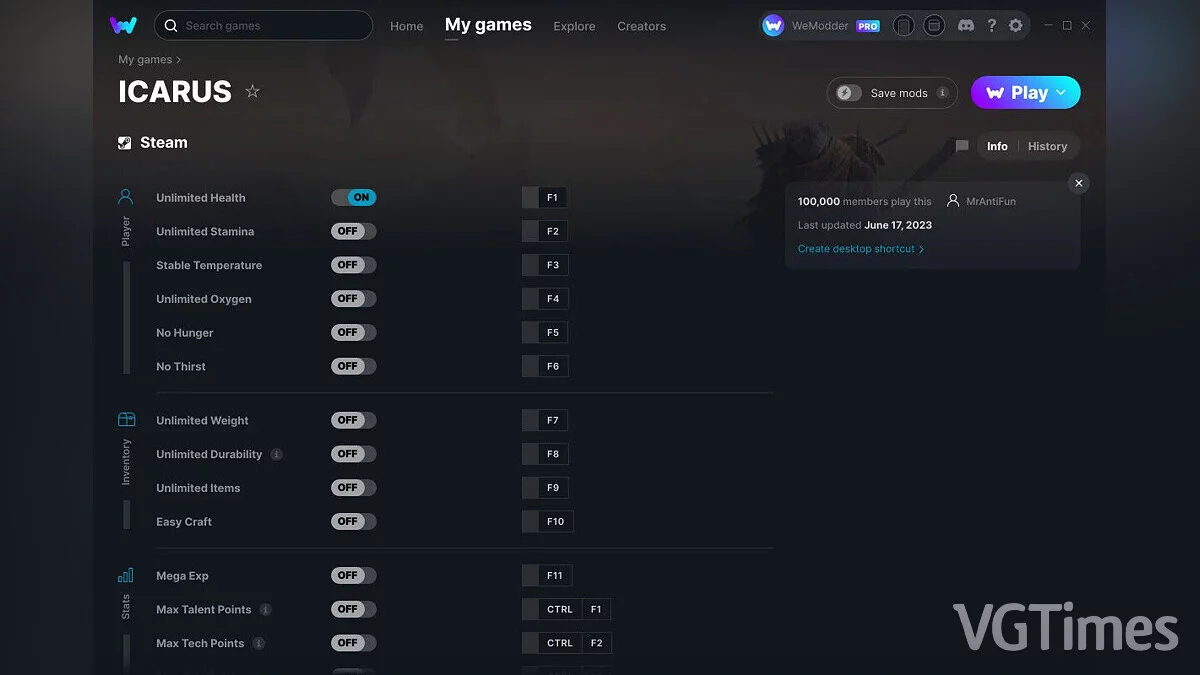The image size is (1200, 675).
Task: Click the info icon beside Max Talent Points
Action: (x=265, y=609)
